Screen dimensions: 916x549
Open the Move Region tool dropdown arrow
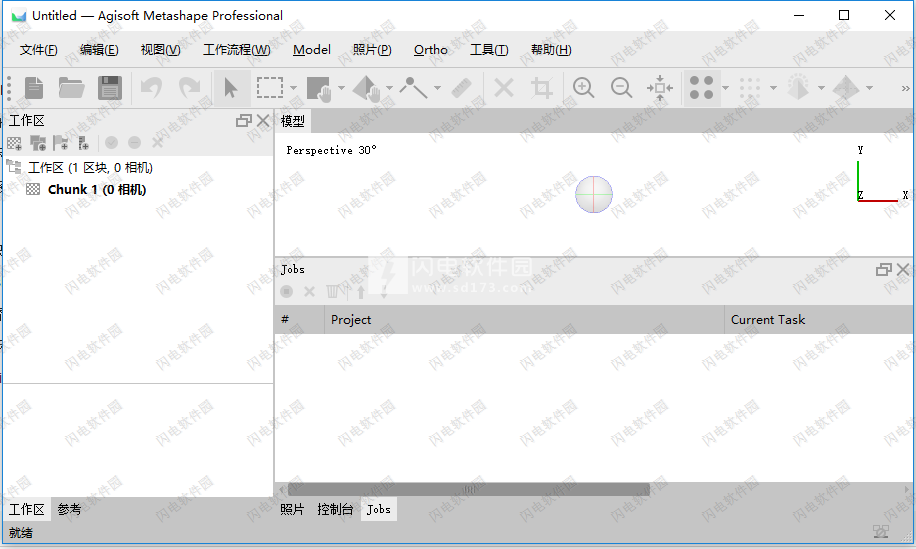[341, 88]
